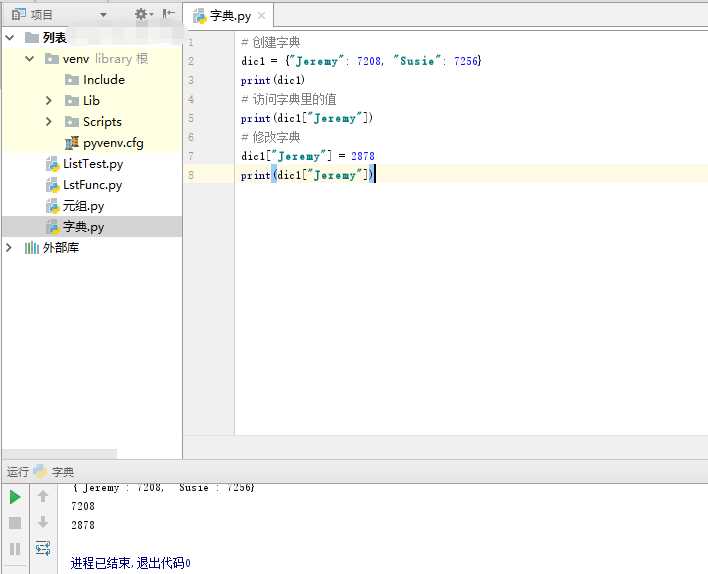Click line number 7 in gutter

point(191,156)
